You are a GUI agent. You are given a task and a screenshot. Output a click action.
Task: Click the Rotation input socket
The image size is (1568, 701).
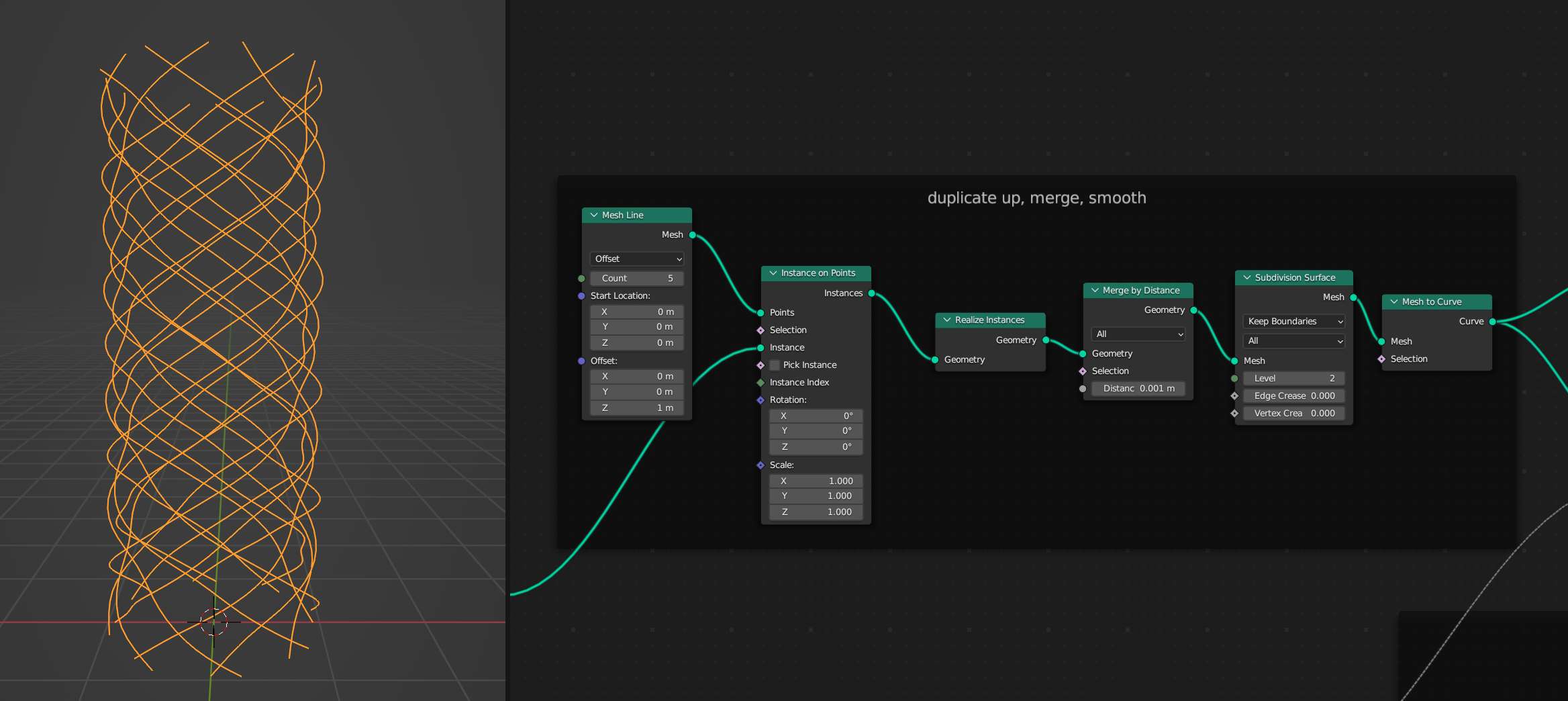pyautogui.click(x=761, y=400)
